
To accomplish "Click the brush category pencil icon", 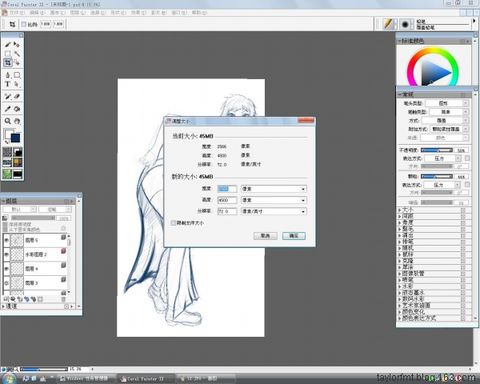I will pos(387,24).
